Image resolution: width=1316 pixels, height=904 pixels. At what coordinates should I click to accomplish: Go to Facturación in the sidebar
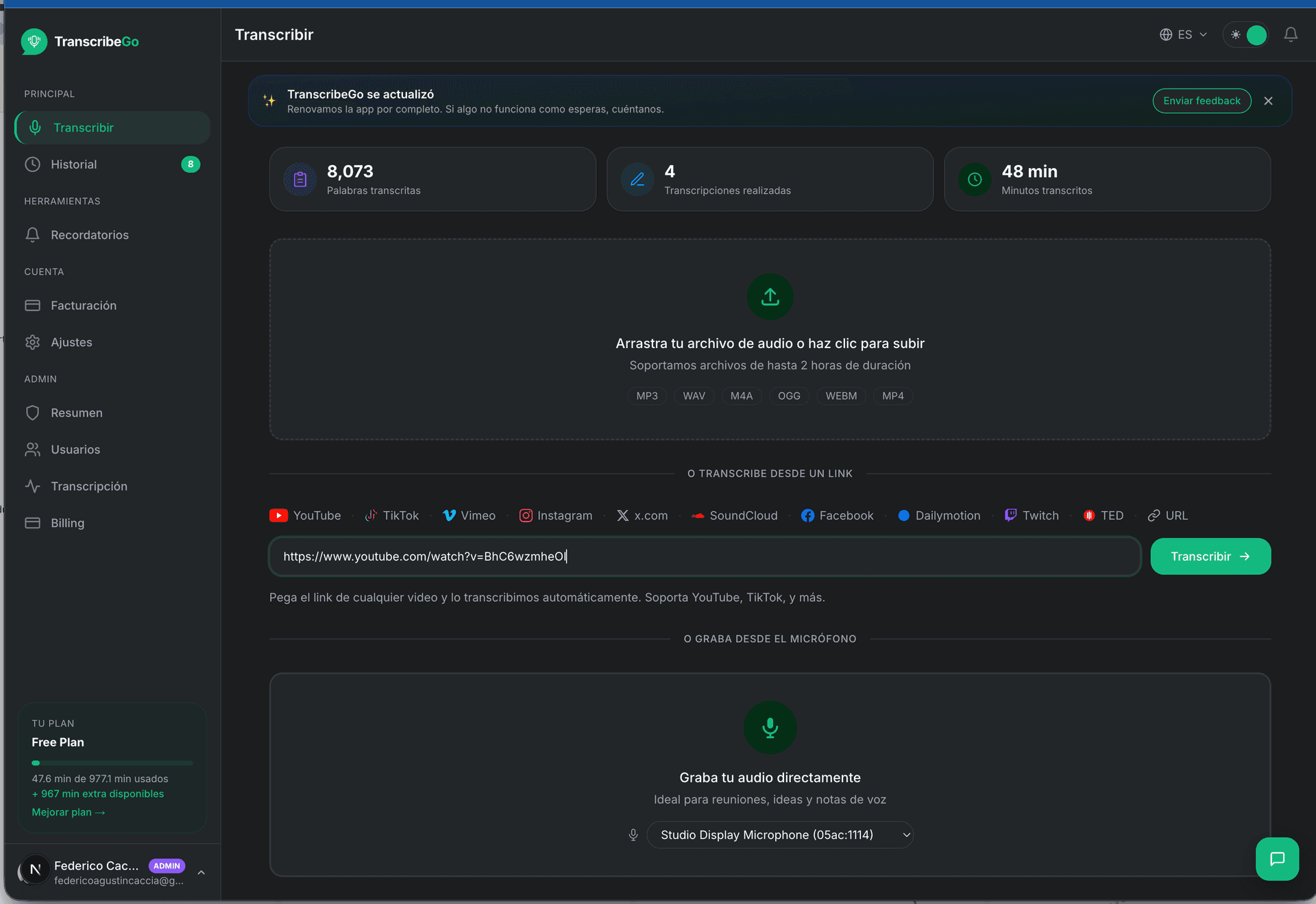coord(84,306)
